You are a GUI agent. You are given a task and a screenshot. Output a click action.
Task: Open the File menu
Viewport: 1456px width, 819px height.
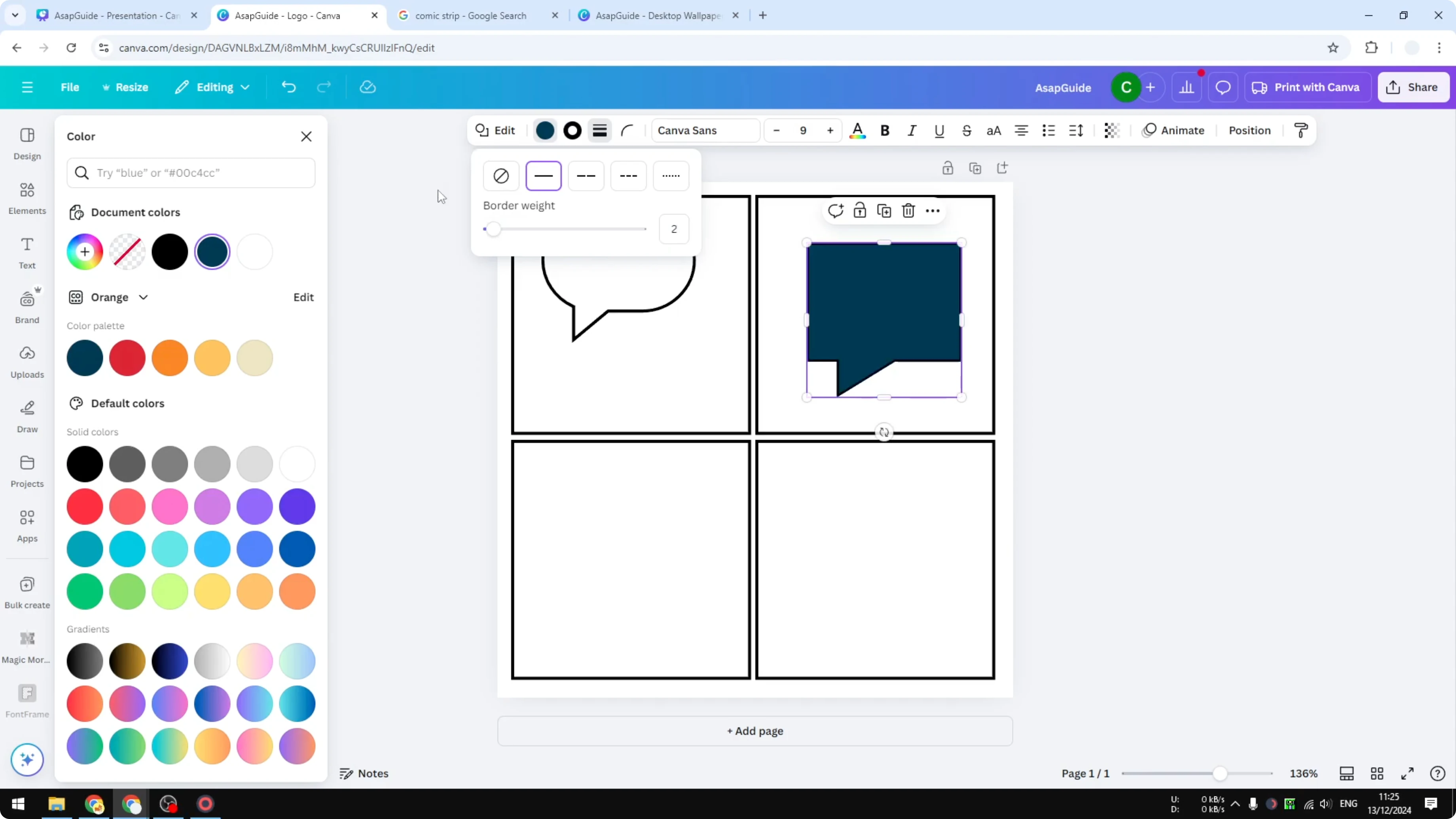pos(70,87)
